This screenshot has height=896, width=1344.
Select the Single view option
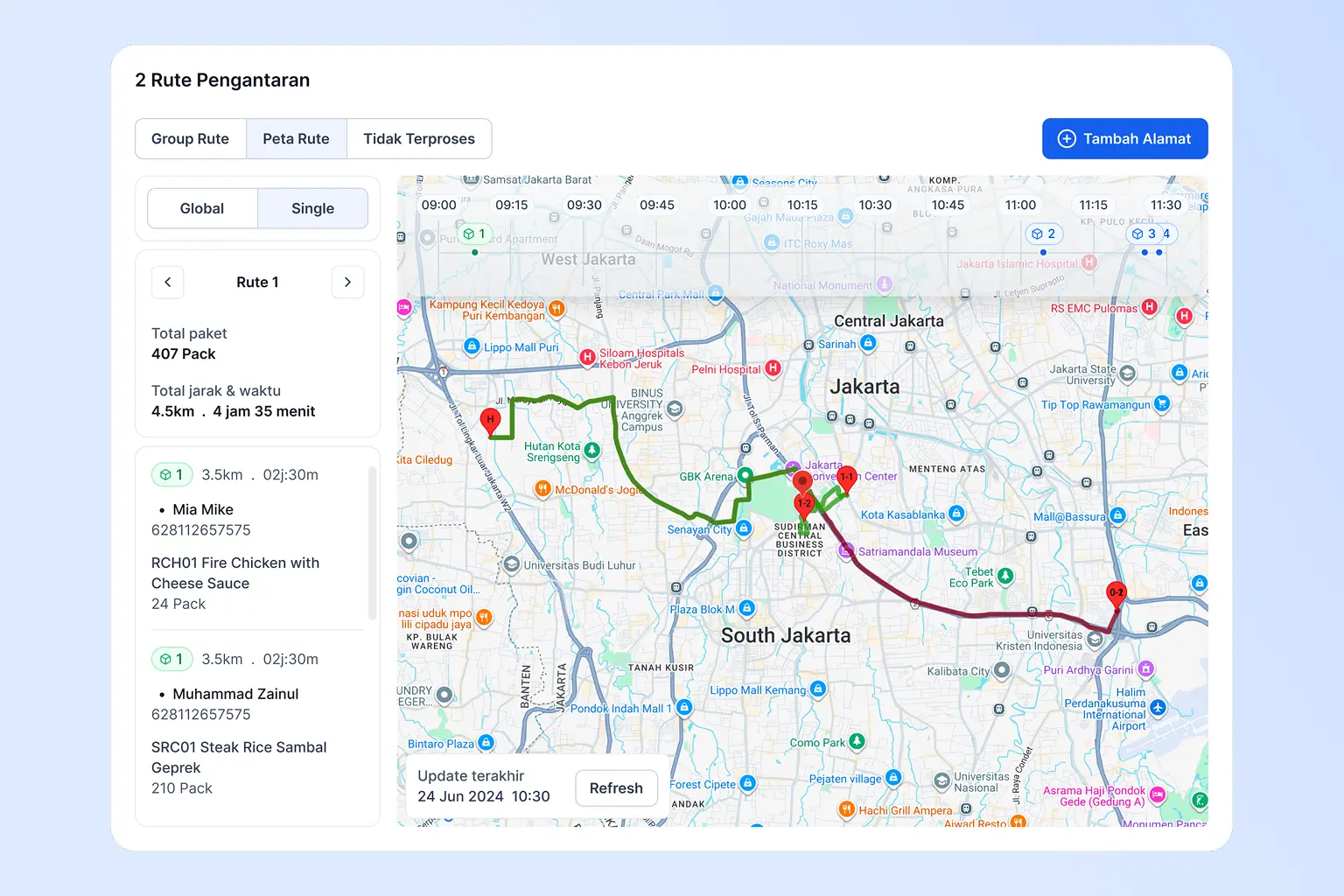[312, 208]
